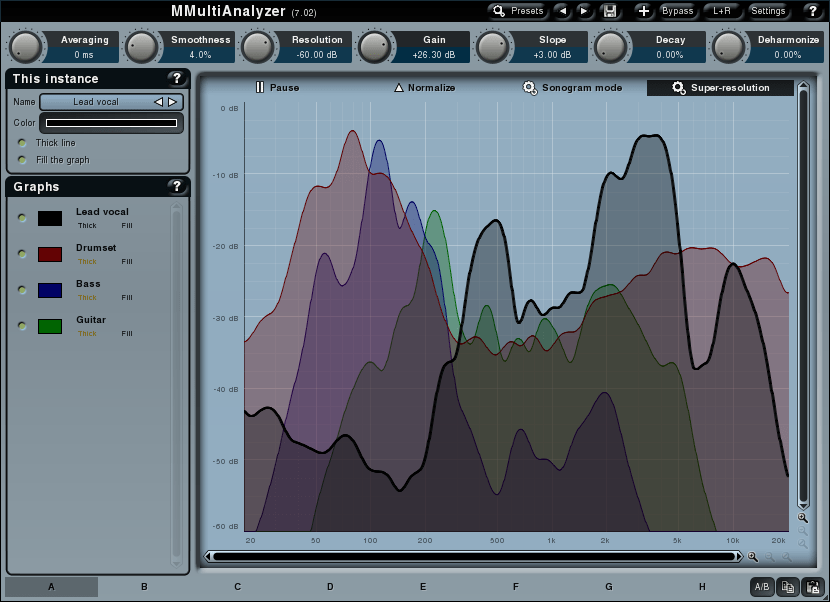The height and width of the screenshot is (602, 830).
Task: Toggle Thick for Drumset graph
Action: [87, 262]
